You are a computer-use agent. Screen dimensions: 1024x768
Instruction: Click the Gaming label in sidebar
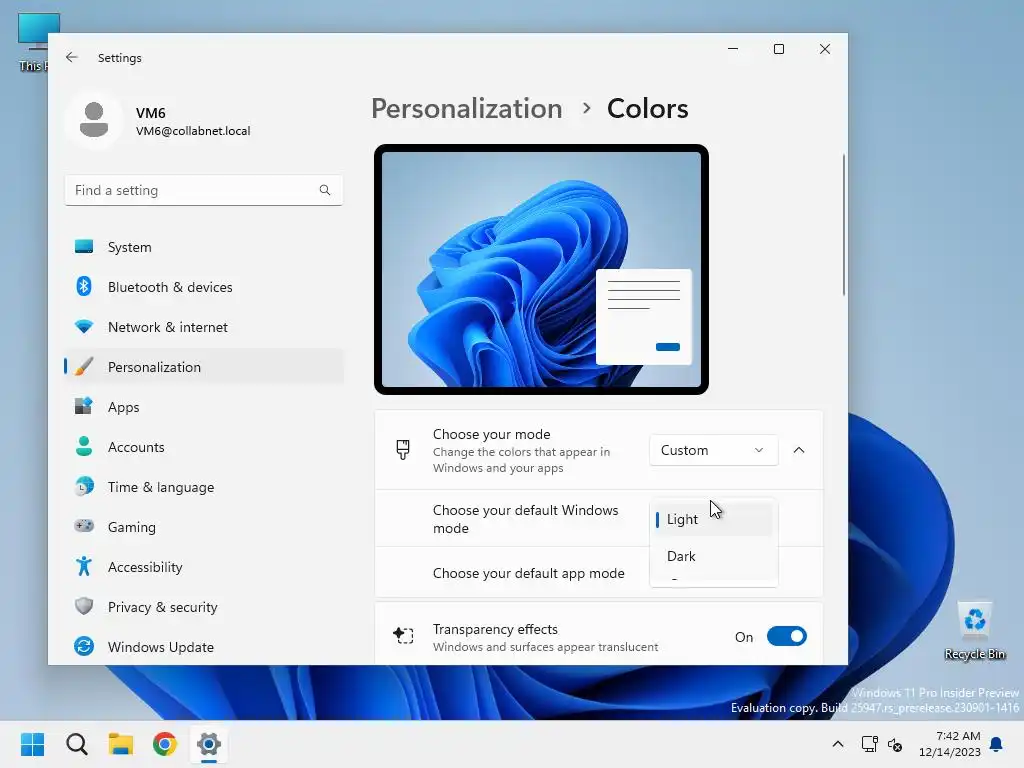coord(131,527)
